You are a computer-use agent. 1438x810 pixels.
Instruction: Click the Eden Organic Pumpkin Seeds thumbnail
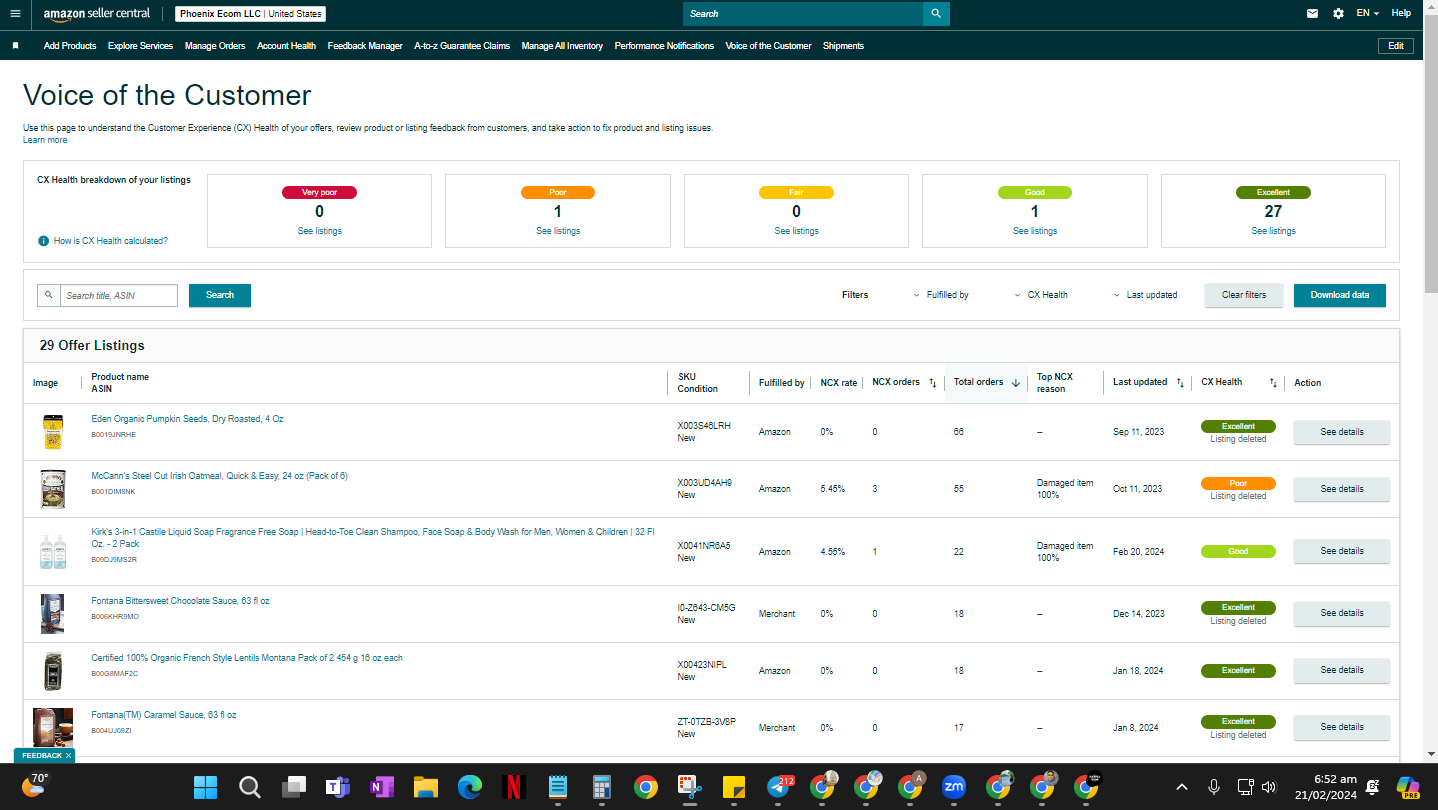tap(52, 432)
